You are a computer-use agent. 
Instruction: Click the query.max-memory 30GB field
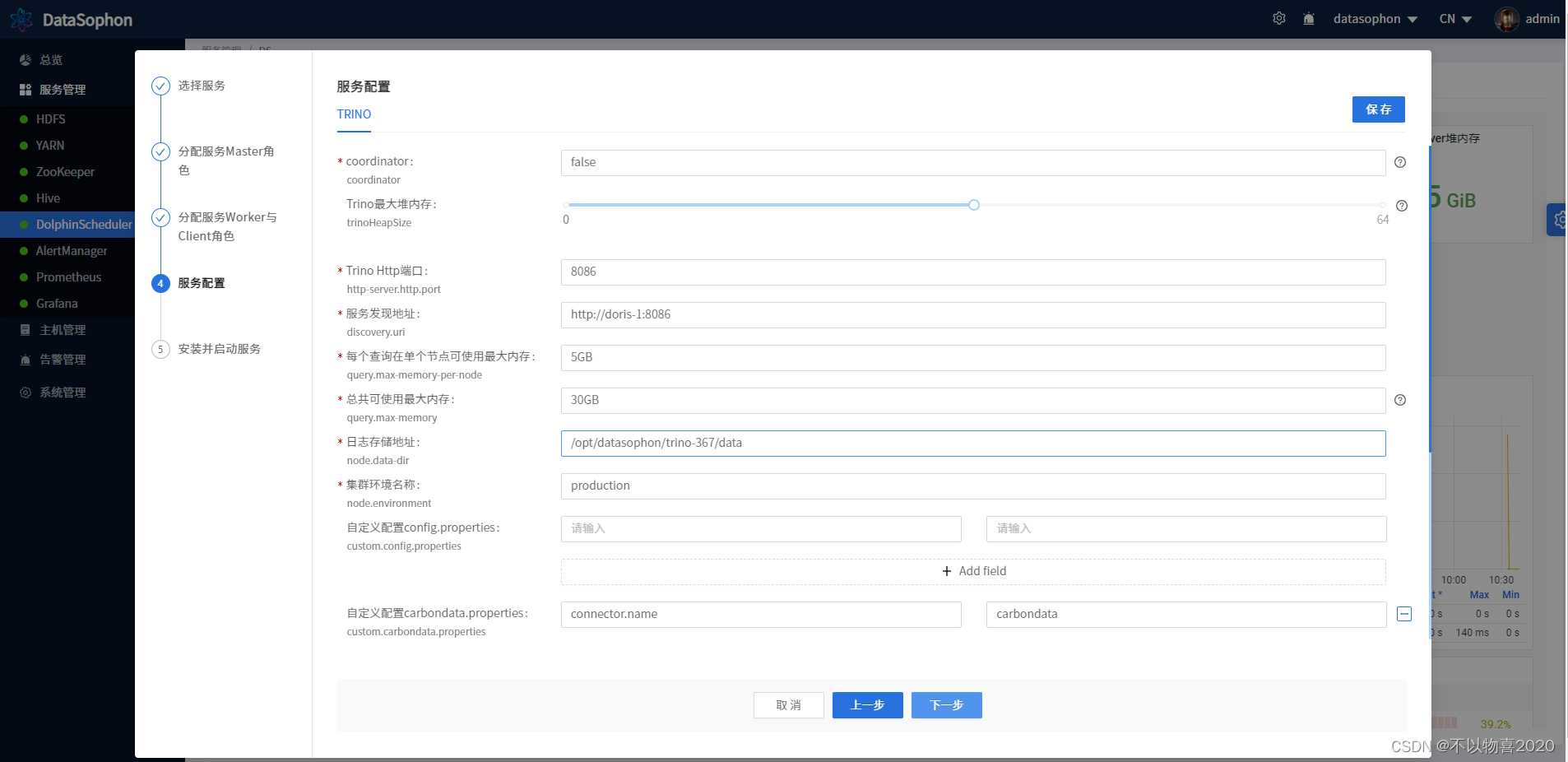(x=973, y=401)
